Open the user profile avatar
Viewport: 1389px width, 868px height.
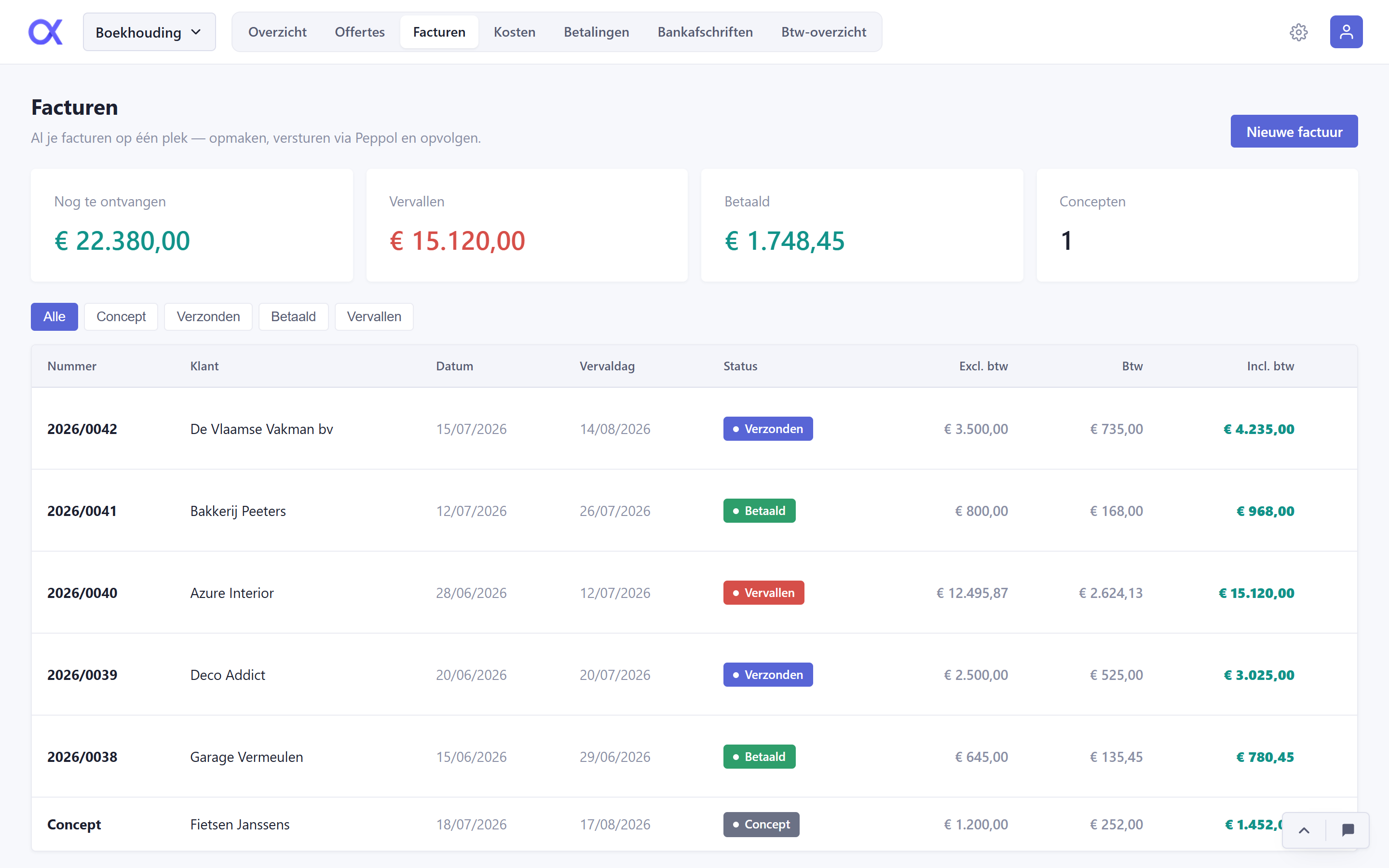pyautogui.click(x=1346, y=32)
